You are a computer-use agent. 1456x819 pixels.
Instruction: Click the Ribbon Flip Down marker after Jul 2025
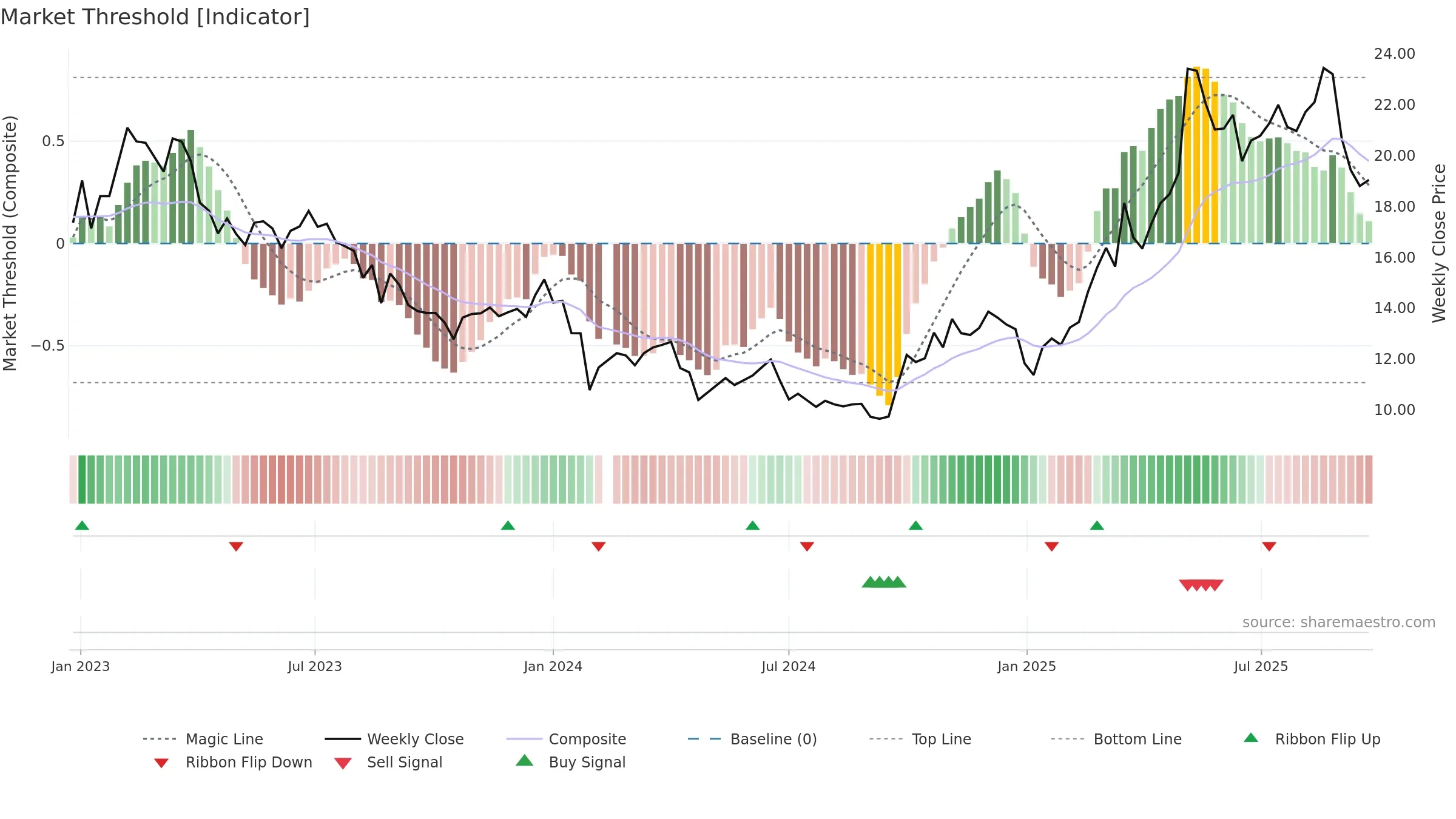[x=1269, y=547]
